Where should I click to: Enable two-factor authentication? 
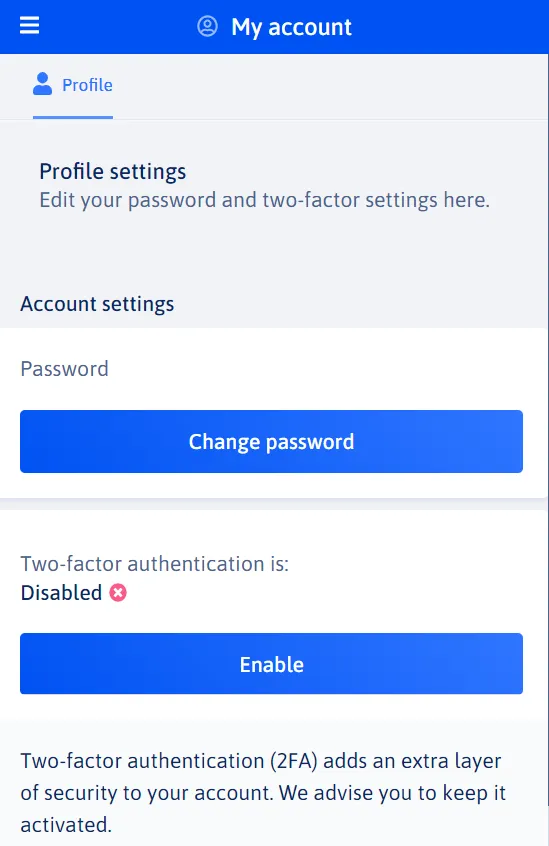click(271, 664)
